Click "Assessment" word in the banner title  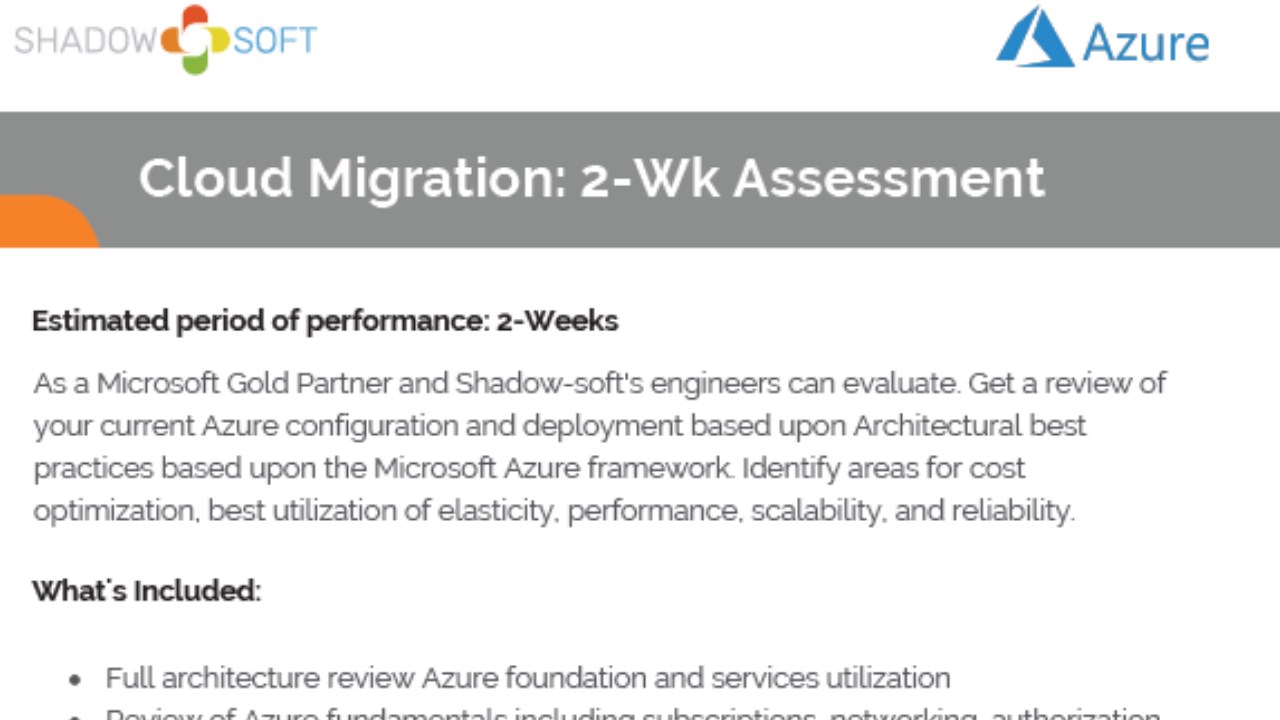[889, 178]
